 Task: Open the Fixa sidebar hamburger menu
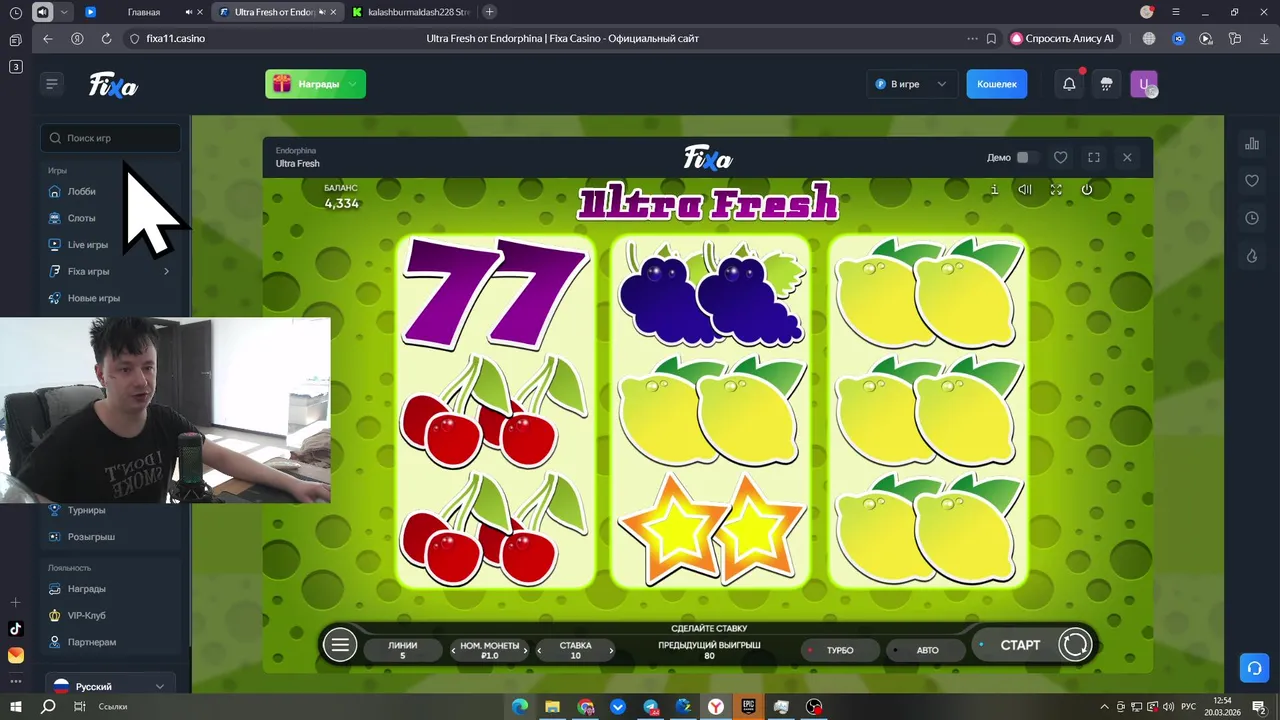click(x=52, y=84)
